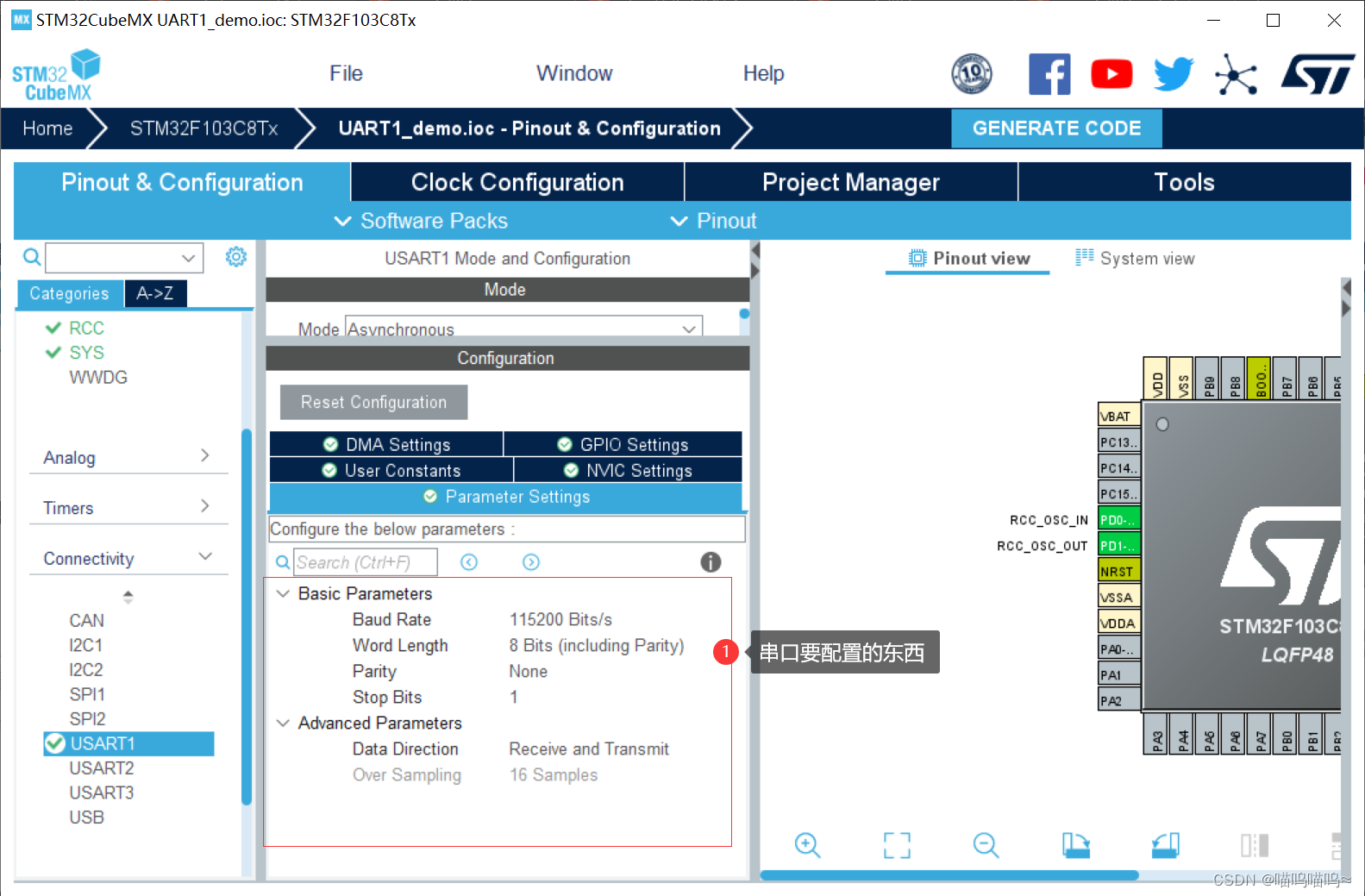Click the categories list vertical scrollbar
The height and width of the screenshot is (896, 1365).
pyautogui.click(x=247, y=617)
